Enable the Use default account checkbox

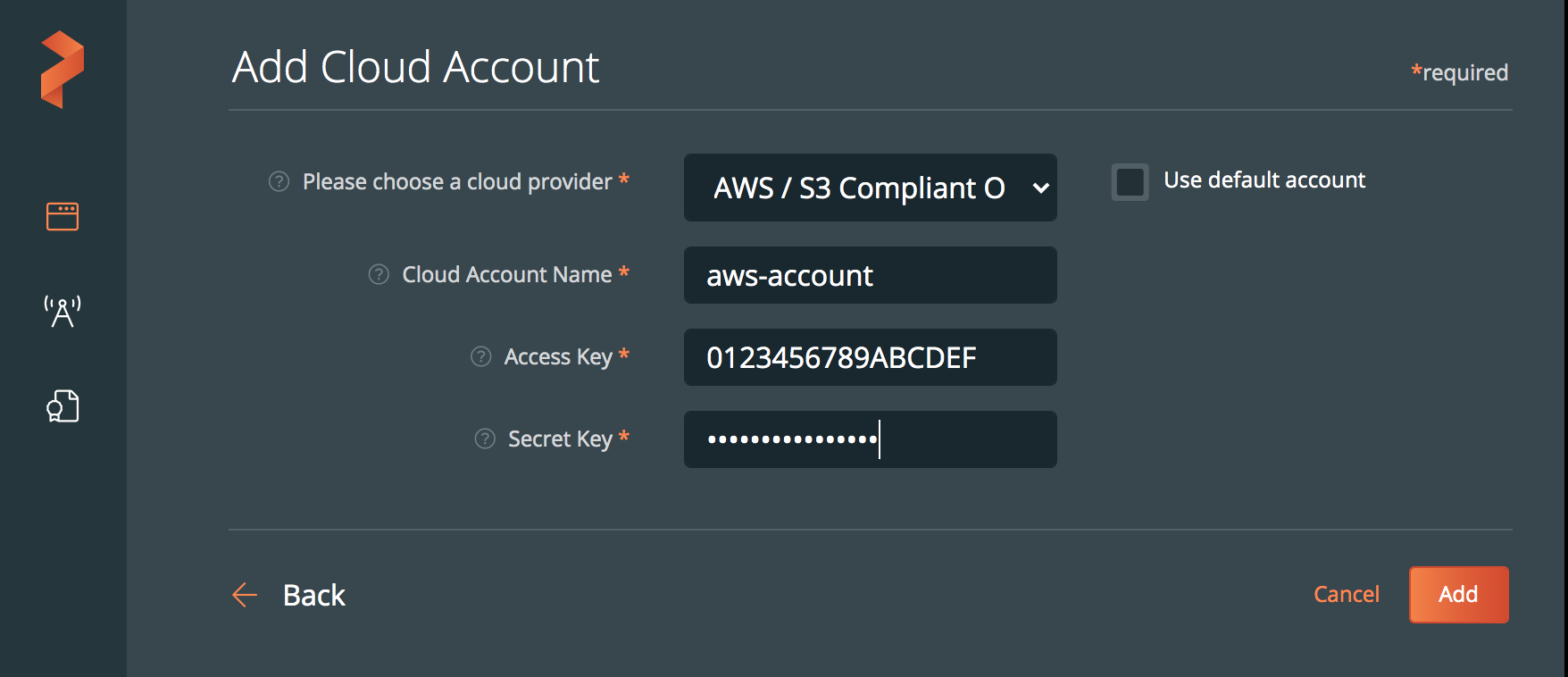1130,181
